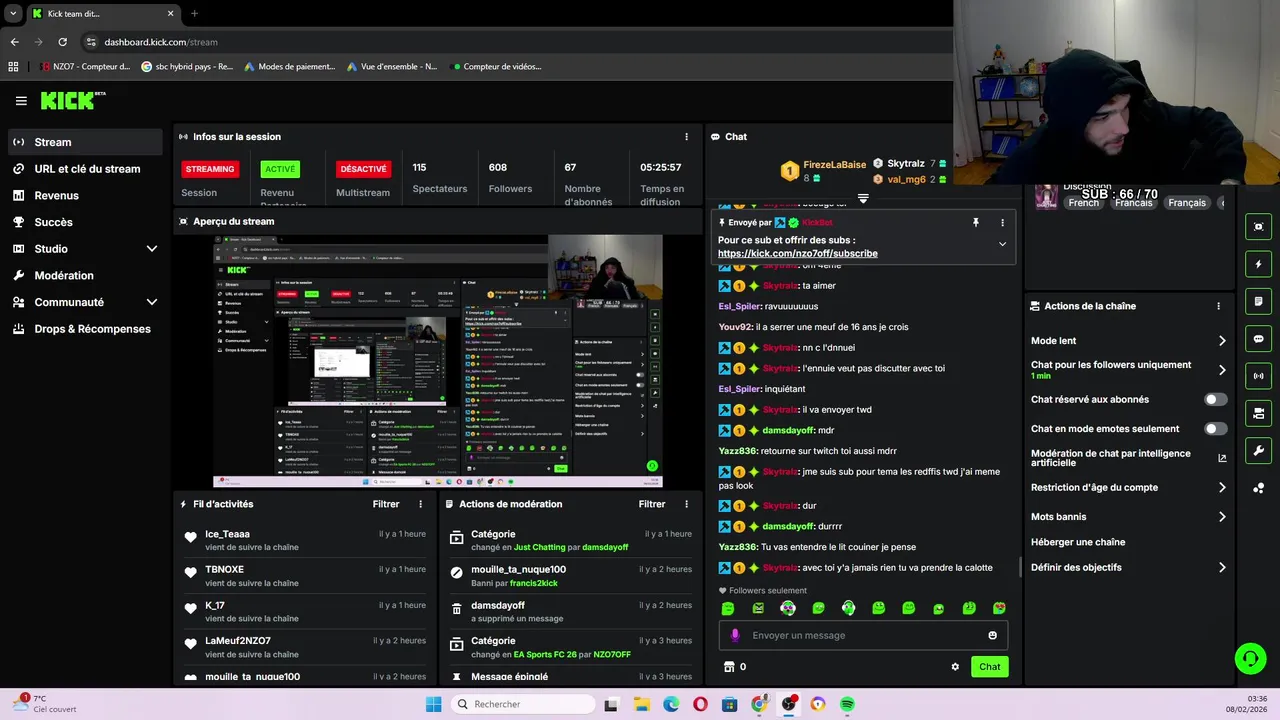Click the stream preview thumbnail

click(438, 361)
